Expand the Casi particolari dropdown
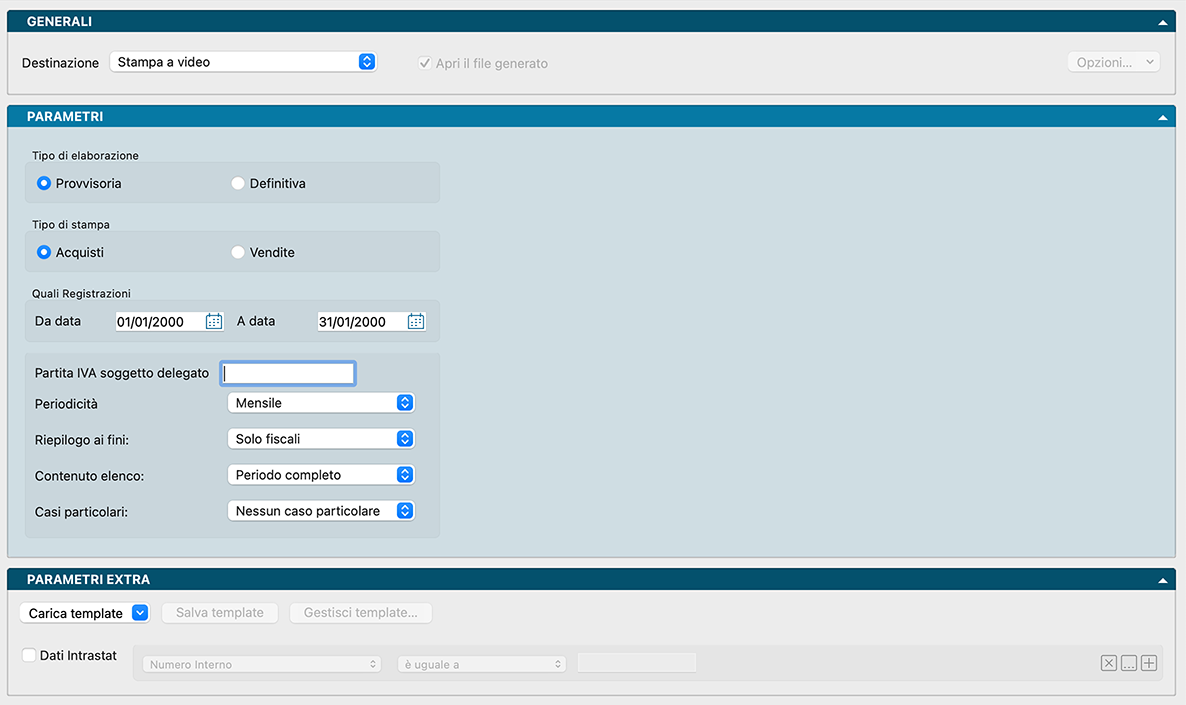Viewport: 1186px width, 705px height. (x=320, y=511)
